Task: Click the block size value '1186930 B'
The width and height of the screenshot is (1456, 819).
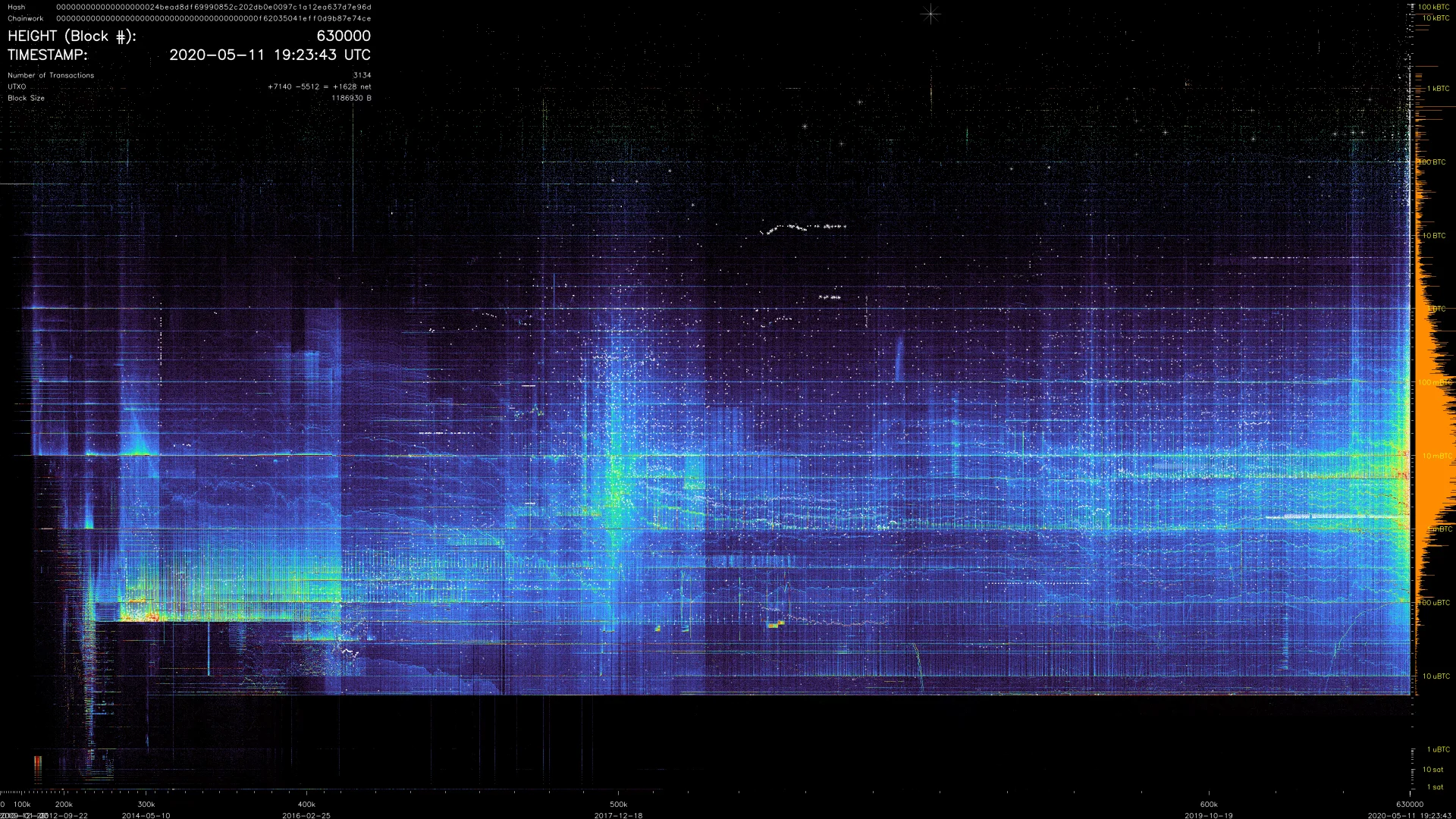Action: pos(351,98)
